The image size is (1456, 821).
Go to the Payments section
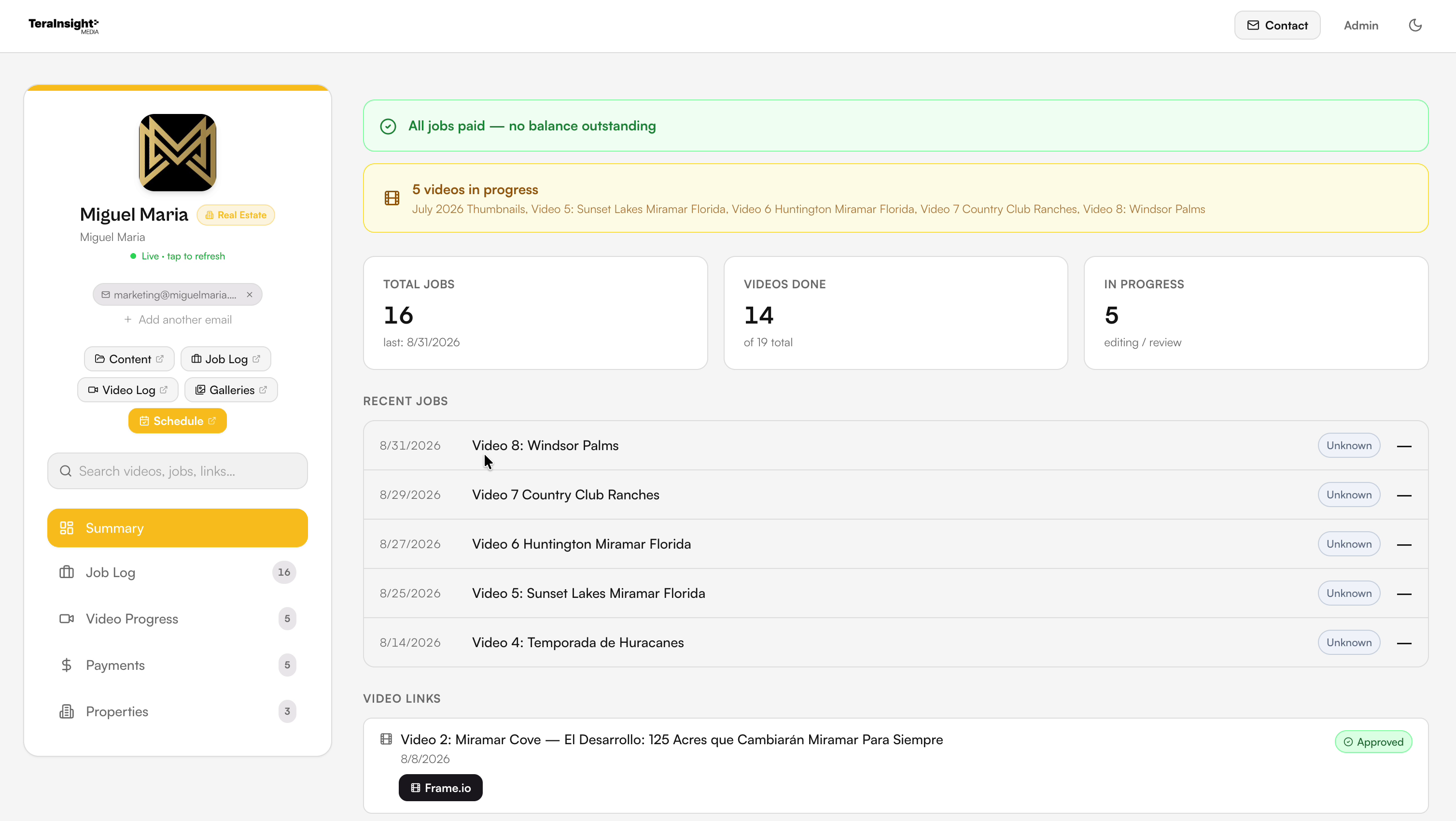(x=178, y=665)
